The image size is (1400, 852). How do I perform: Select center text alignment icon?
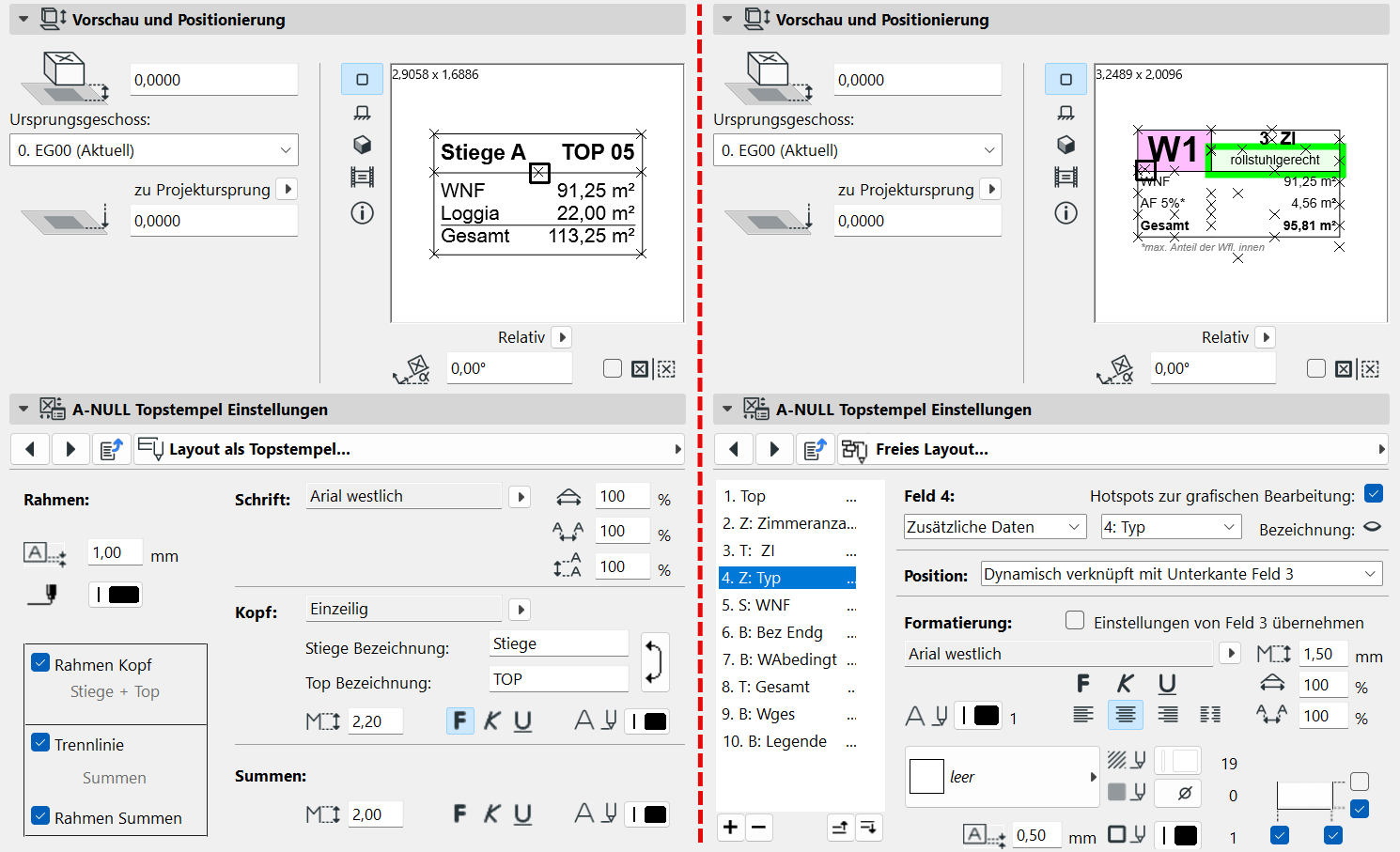[x=1125, y=715]
